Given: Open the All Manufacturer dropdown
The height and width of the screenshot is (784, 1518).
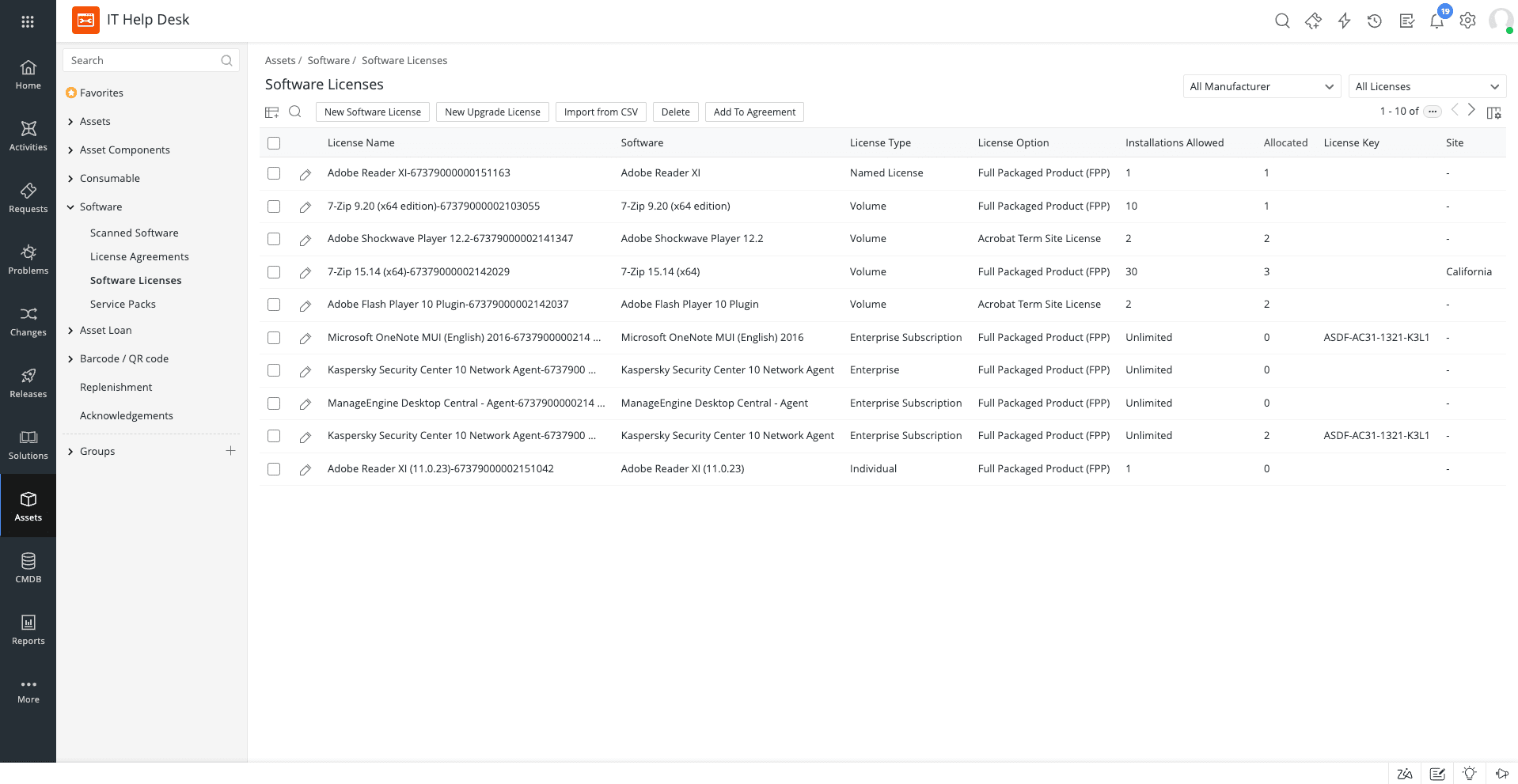Looking at the screenshot, I should pyautogui.click(x=1262, y=86).
